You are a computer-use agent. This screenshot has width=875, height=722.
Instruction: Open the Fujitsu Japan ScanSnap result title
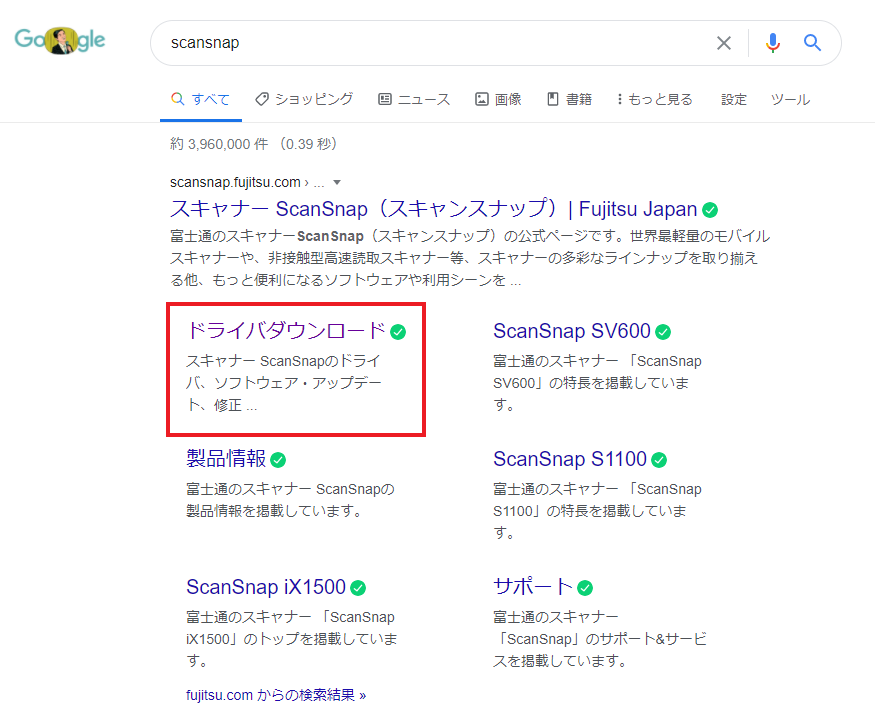coord(434,209)
